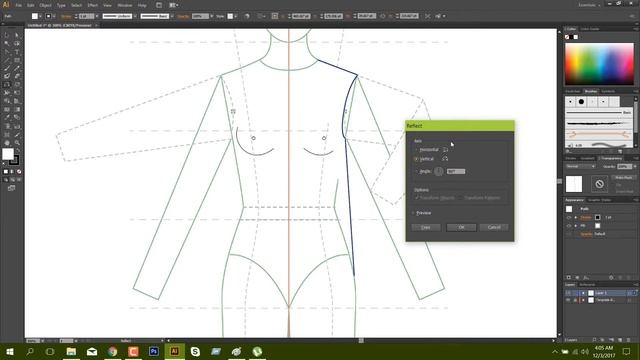Select the Lasso tool
The width and height of the screenshot is (640, 360).
click(17, 43)
